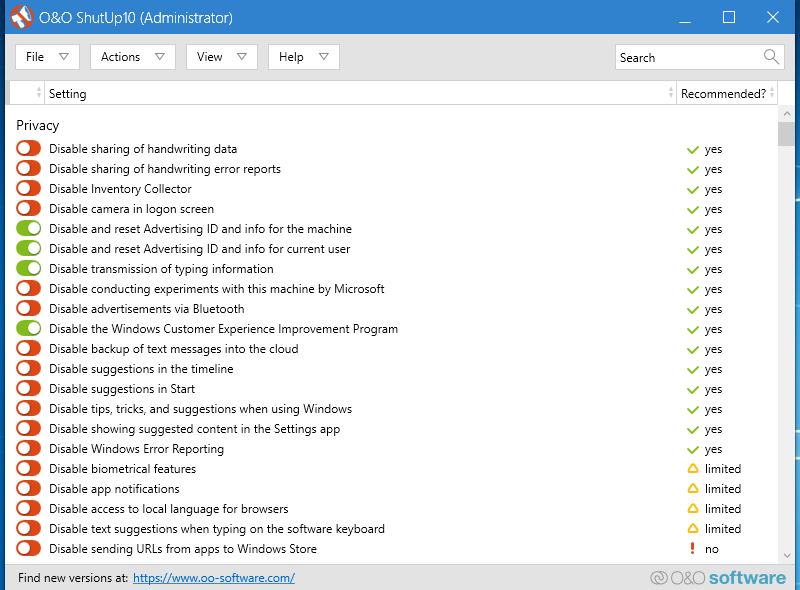This screenshot has width=800, height=590.
Task: Open the View dropdown menu
Action: (222, 57)
